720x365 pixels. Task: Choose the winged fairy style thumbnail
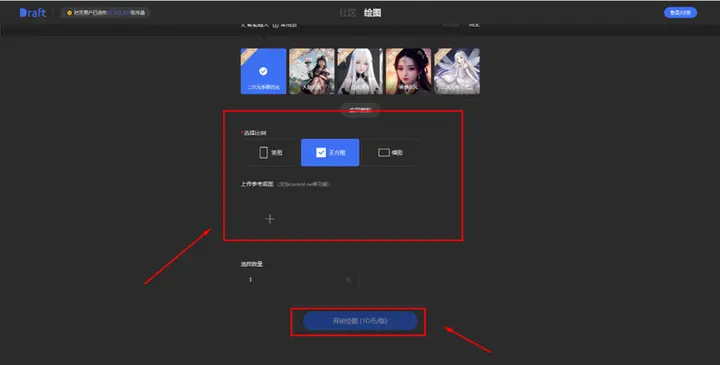(457, 71)
